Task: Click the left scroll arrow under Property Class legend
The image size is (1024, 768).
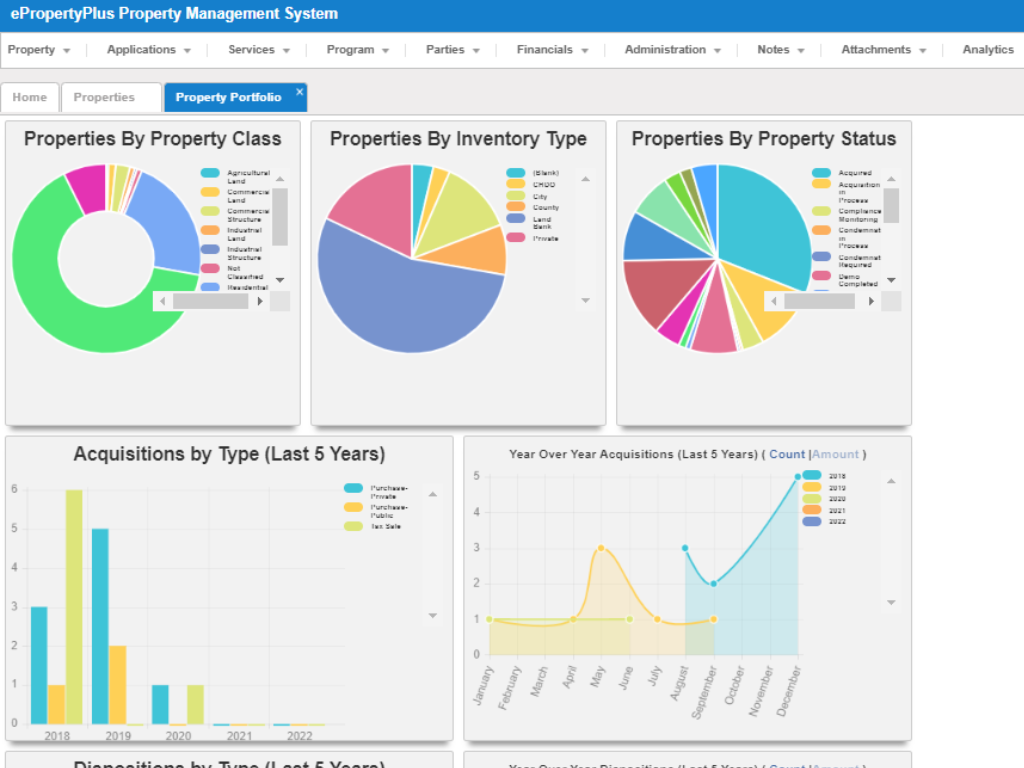Action: pyautogui.click(x=162, y=300)
